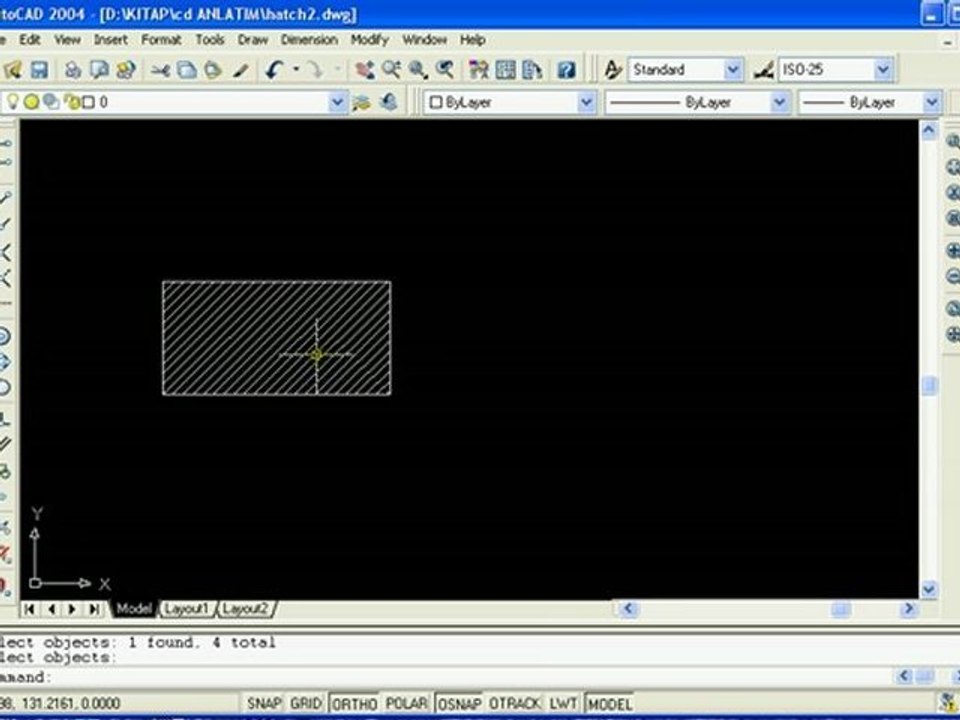Click the Layer Previous icon

pyautogui.click(x=389, y=102)
